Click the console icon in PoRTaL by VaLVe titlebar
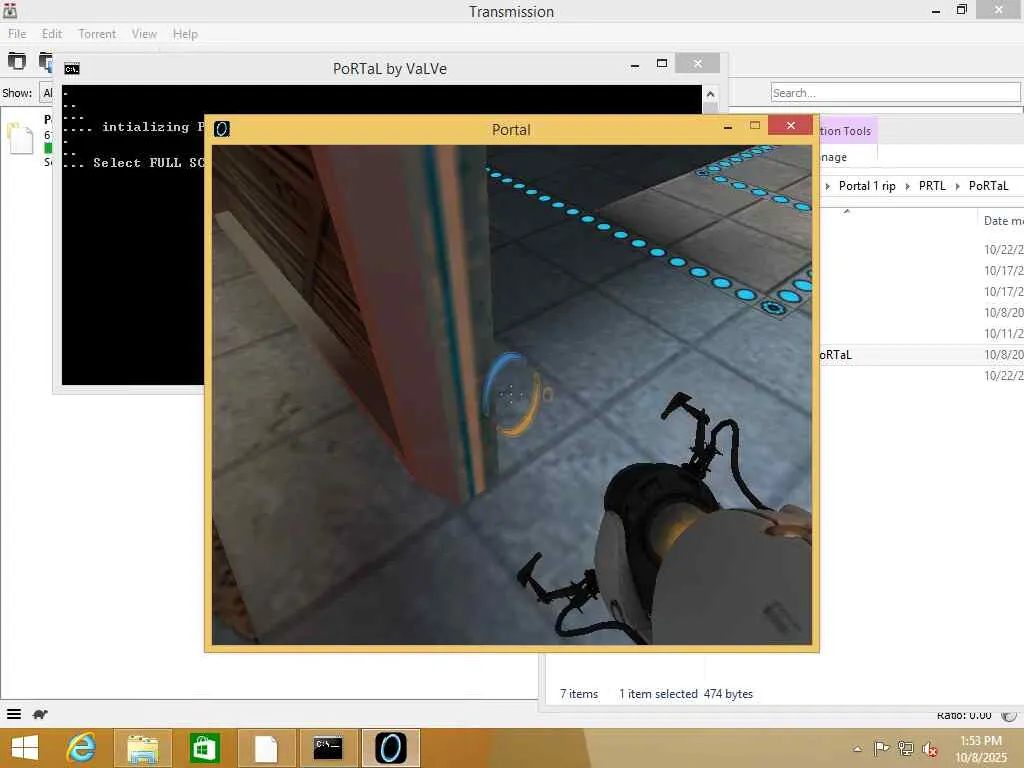The height and width of the screenshot is (768, 1024). tap(72, 69)
